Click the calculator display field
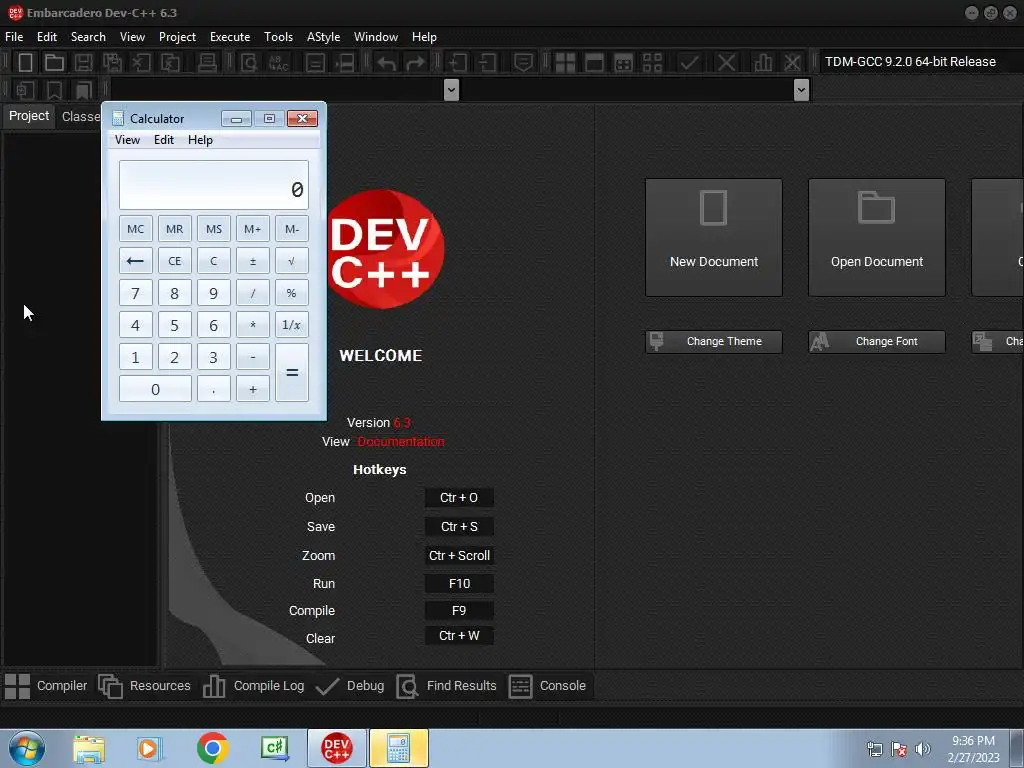The height and width of the screenshot is (768, 1024). (214, 185)
